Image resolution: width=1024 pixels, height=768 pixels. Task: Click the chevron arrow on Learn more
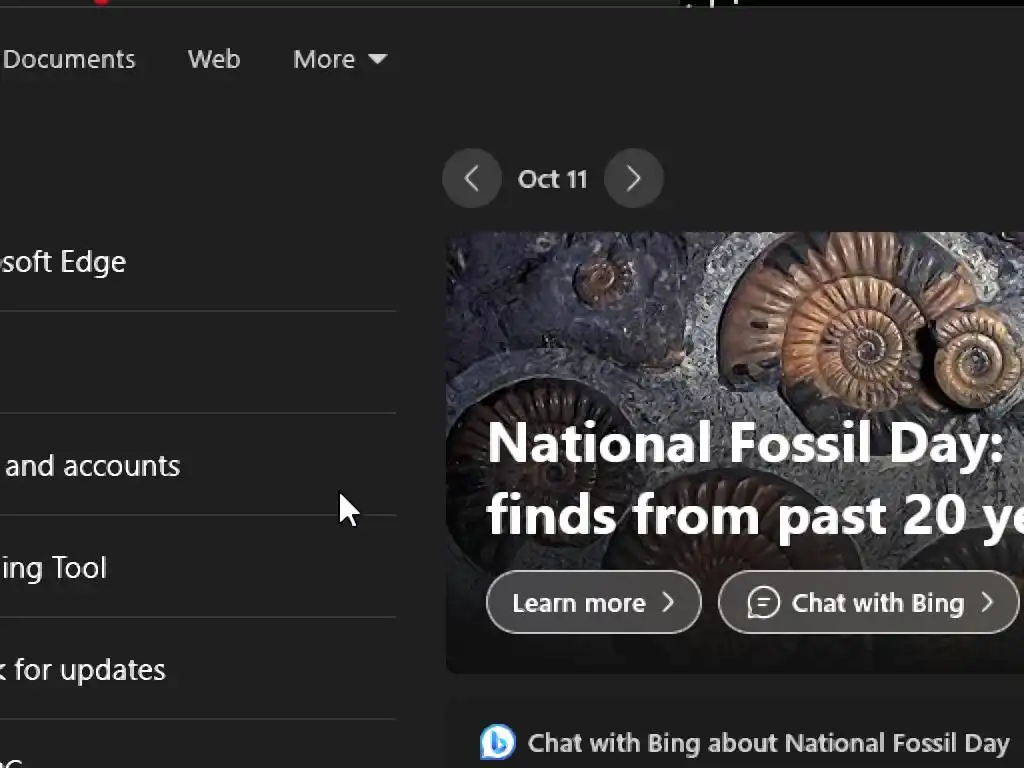pyautogui.click(x=668, y=603)
